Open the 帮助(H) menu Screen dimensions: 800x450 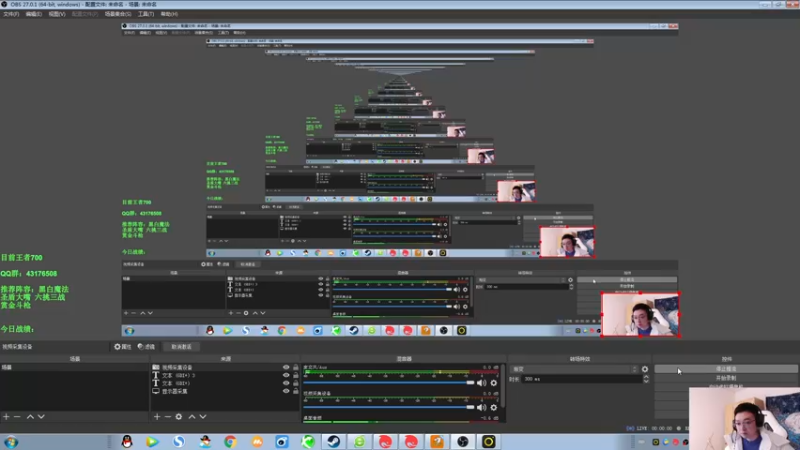(x=169, y=14)
